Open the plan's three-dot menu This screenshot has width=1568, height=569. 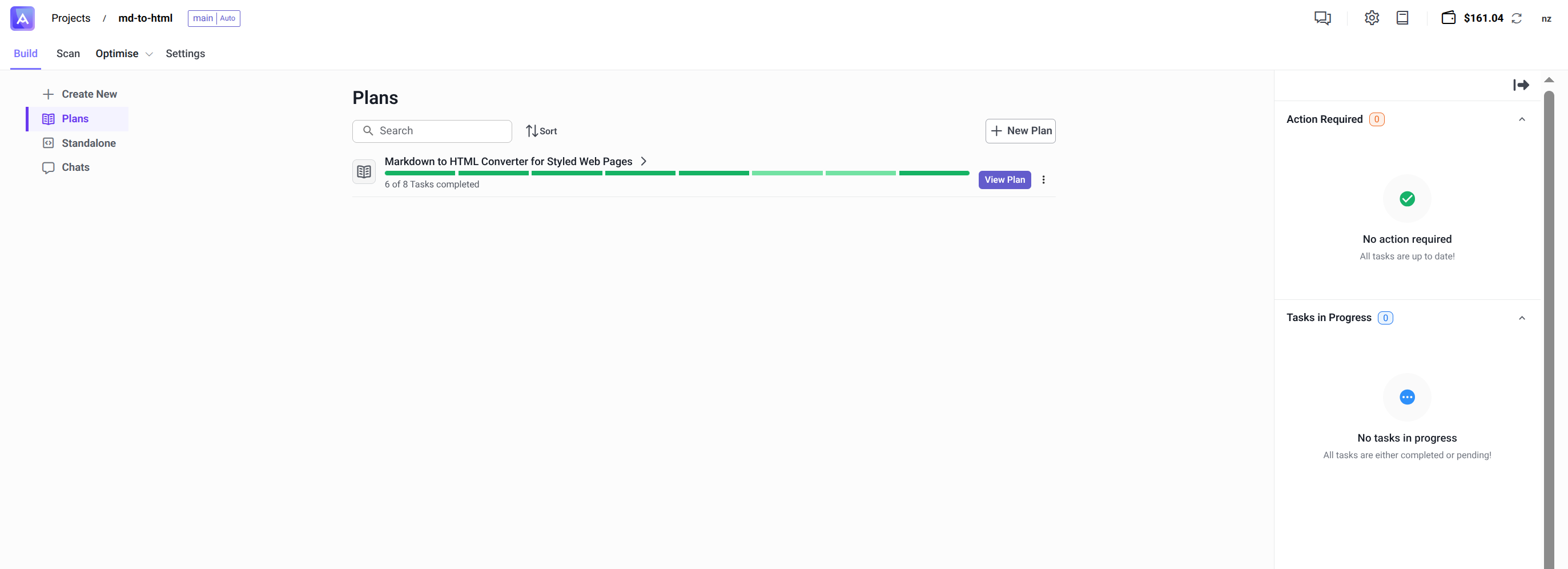(1043, 180)
